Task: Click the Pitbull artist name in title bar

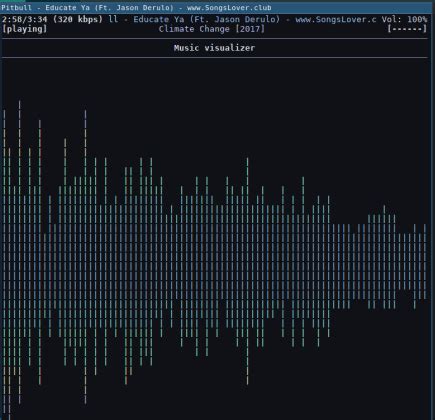Action: click(x=17, y=7)
